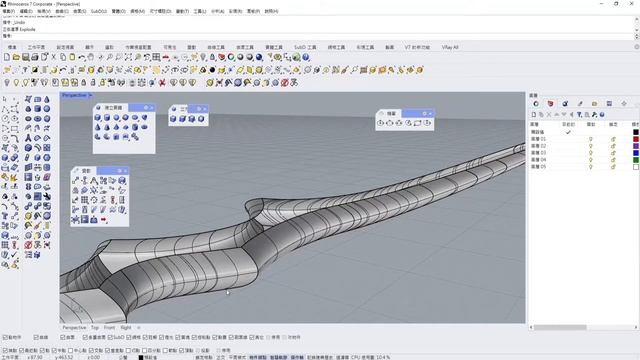This screenshot has height=360, width=640.
Task: Select the default layer row with checkmark
Action: pyautogui.click(x=584, y=132)
